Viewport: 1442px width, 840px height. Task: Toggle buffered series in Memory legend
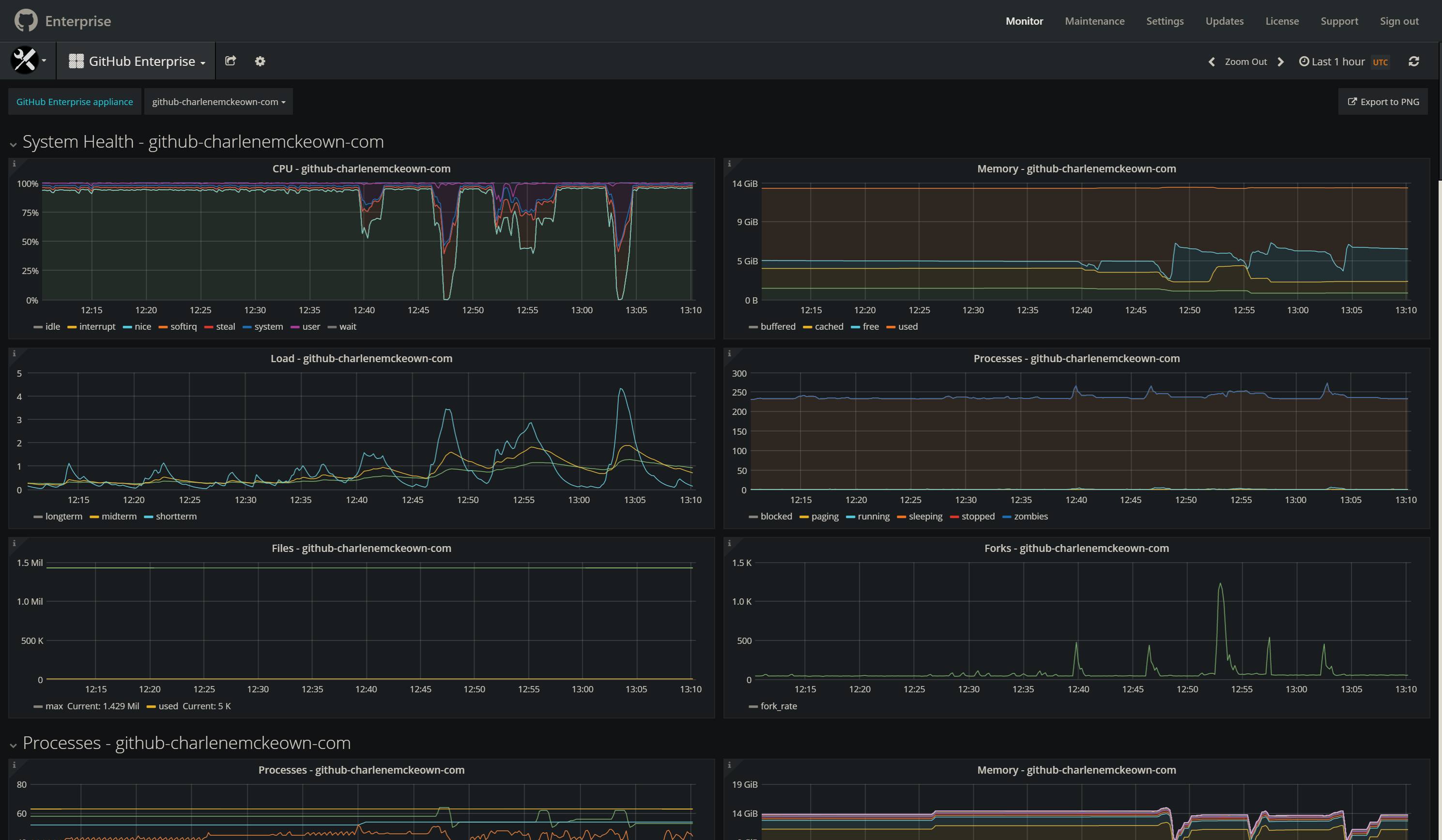778,327
